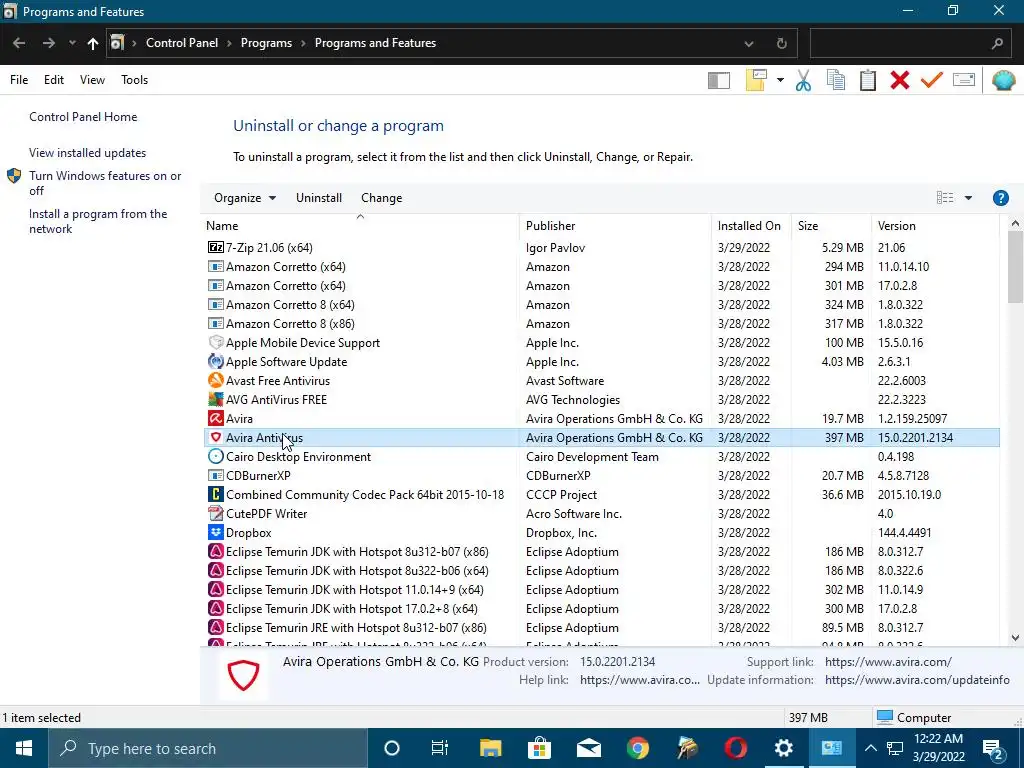This screenshot has height=768, width=1024.
Task: Toggle the preview pane icon in toolbar
Action: point(718,80)
